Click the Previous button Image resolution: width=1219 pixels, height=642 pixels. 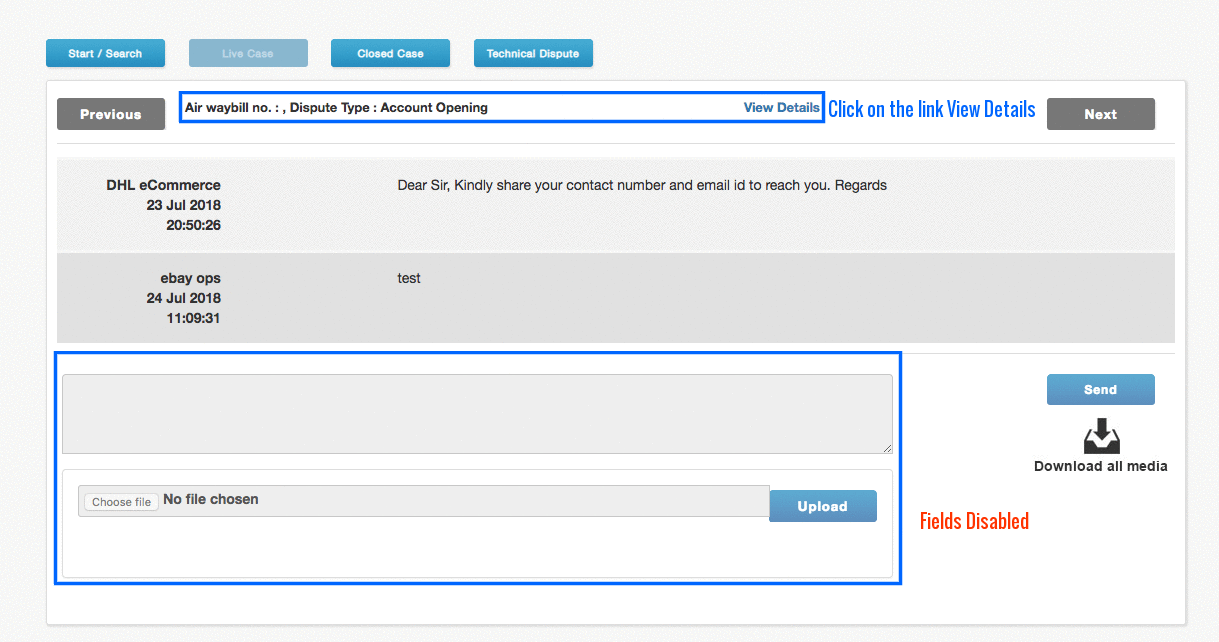(110, 113)
